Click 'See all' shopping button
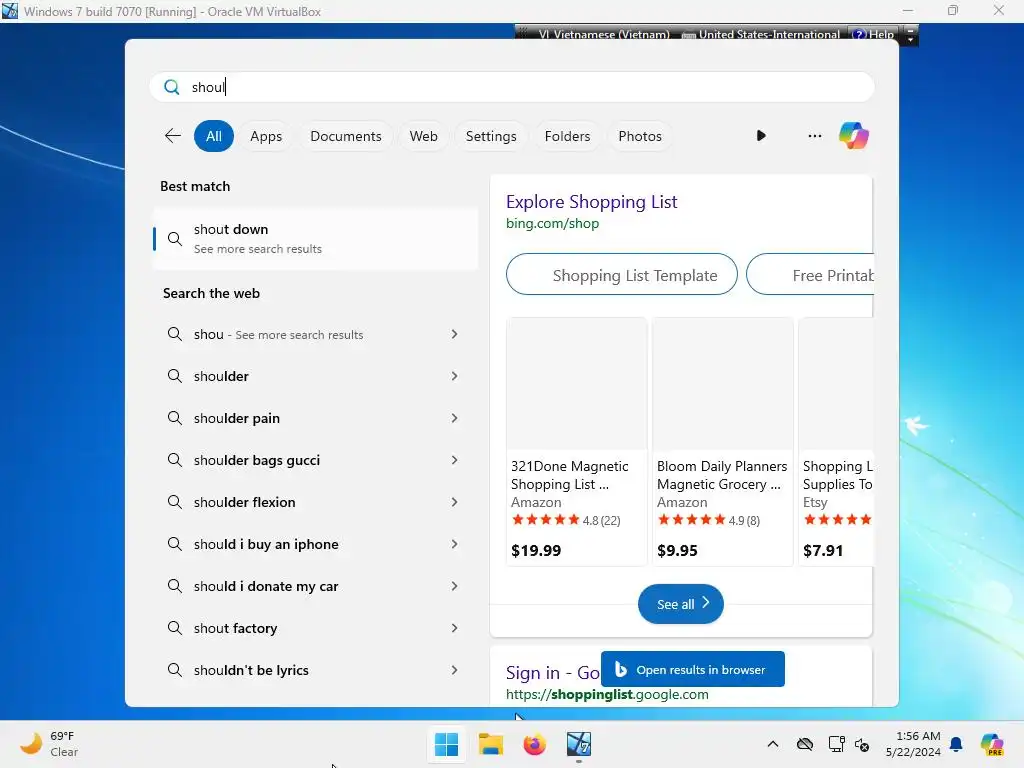The width and height of the screenshot is (1024, 768). [x=680, y=604]
